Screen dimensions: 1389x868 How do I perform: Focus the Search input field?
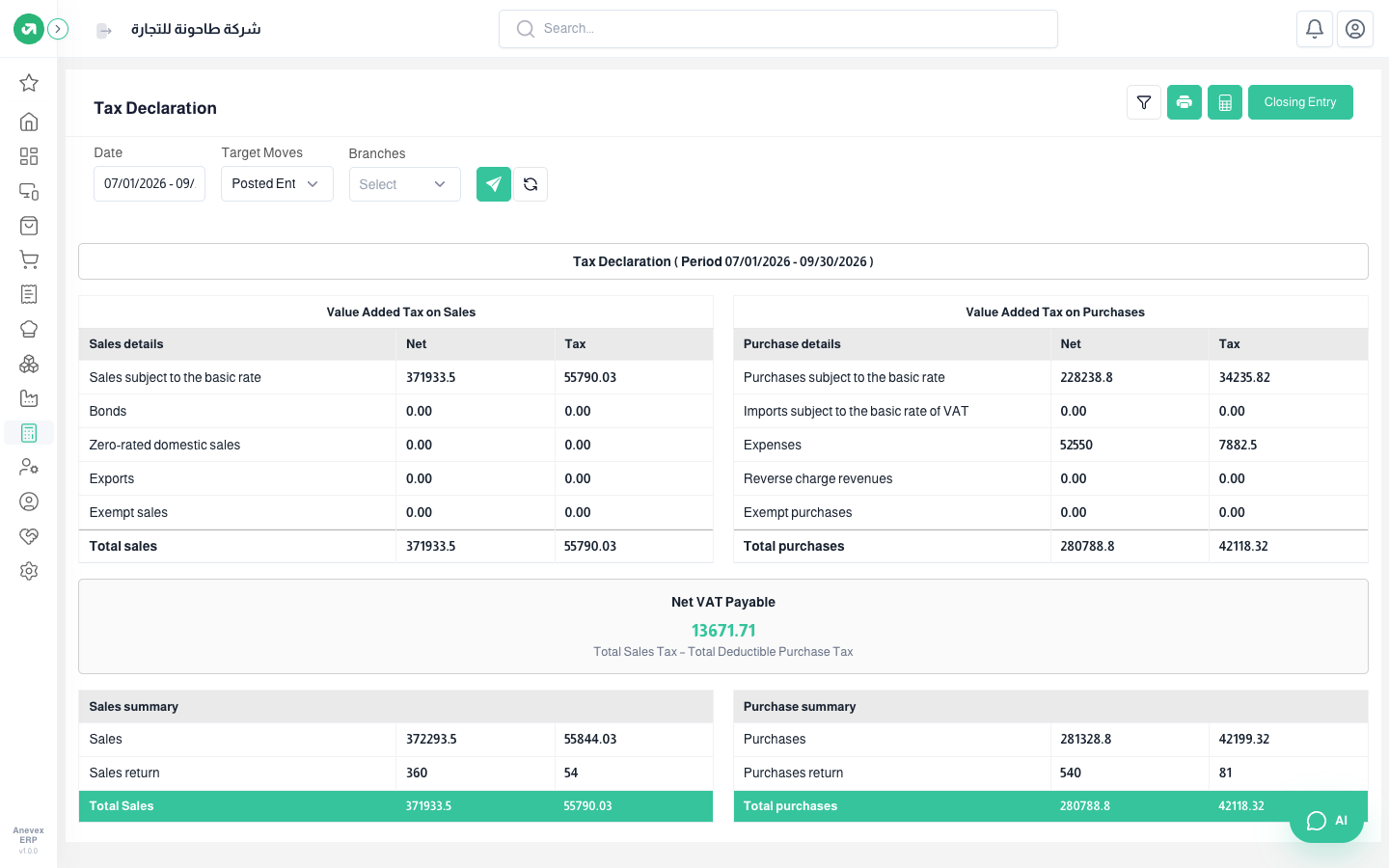click(x=778, y=29)
